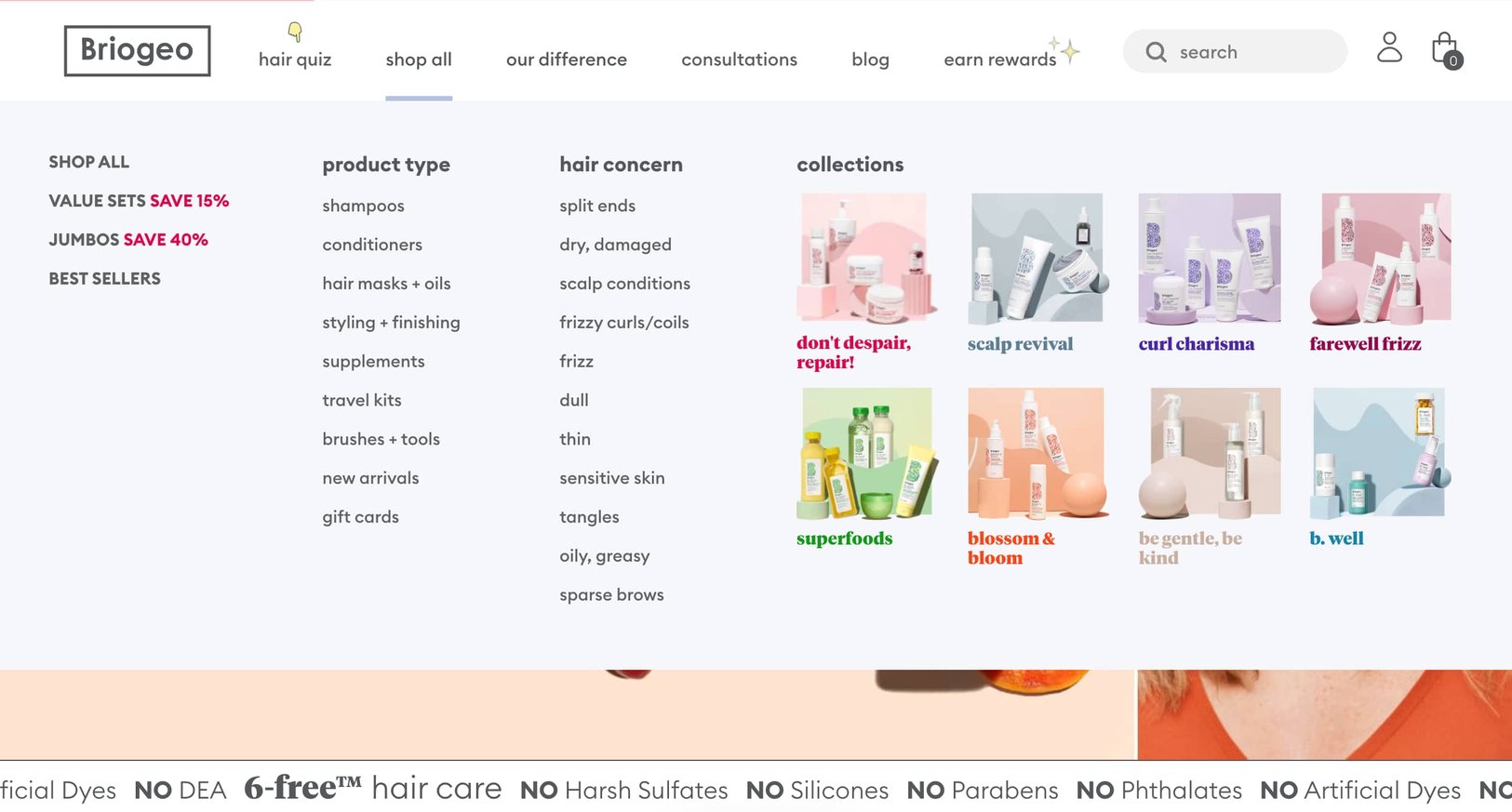Open the our difference page
This screenshot has width=1512, height=812.
[566, 59]
